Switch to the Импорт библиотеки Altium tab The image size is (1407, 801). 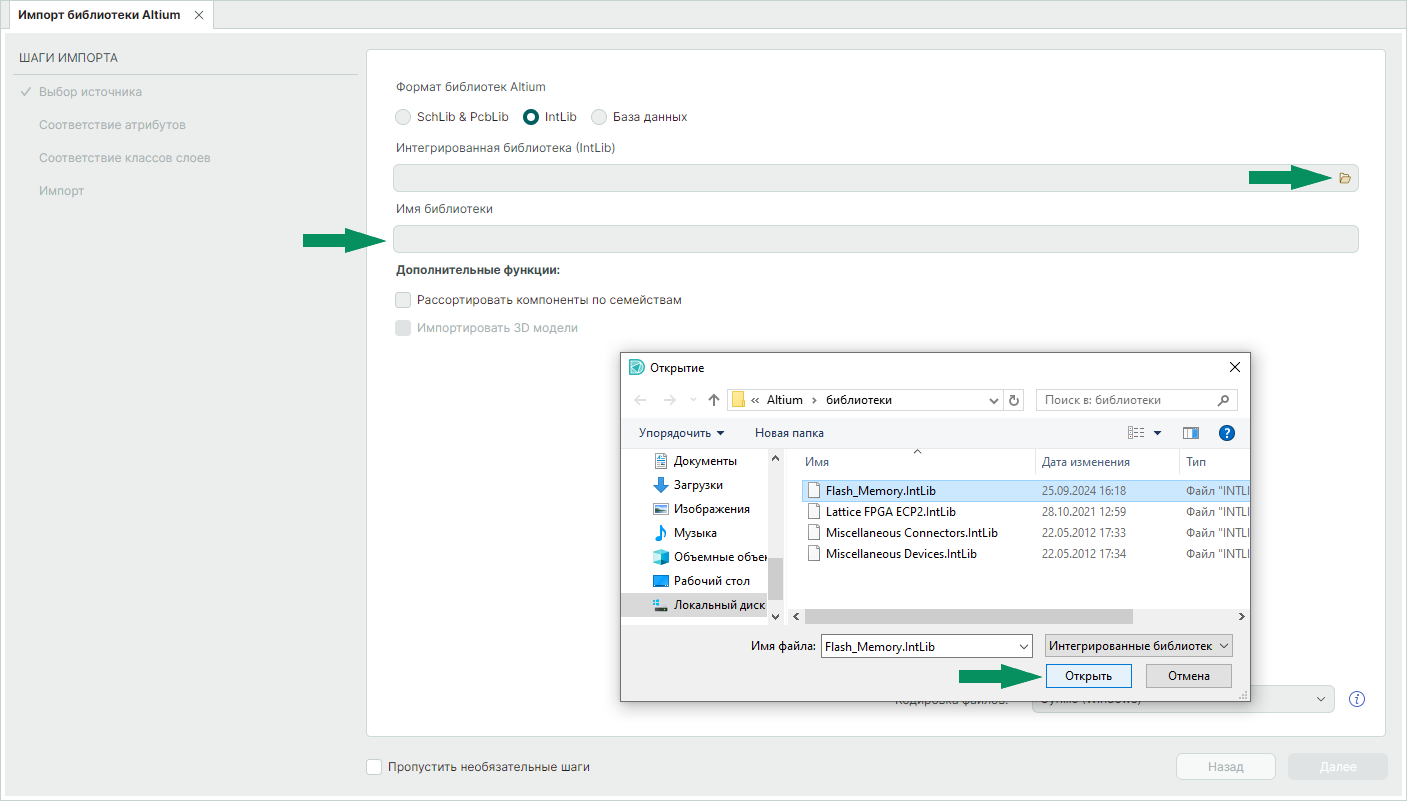[x=99, y=15]
